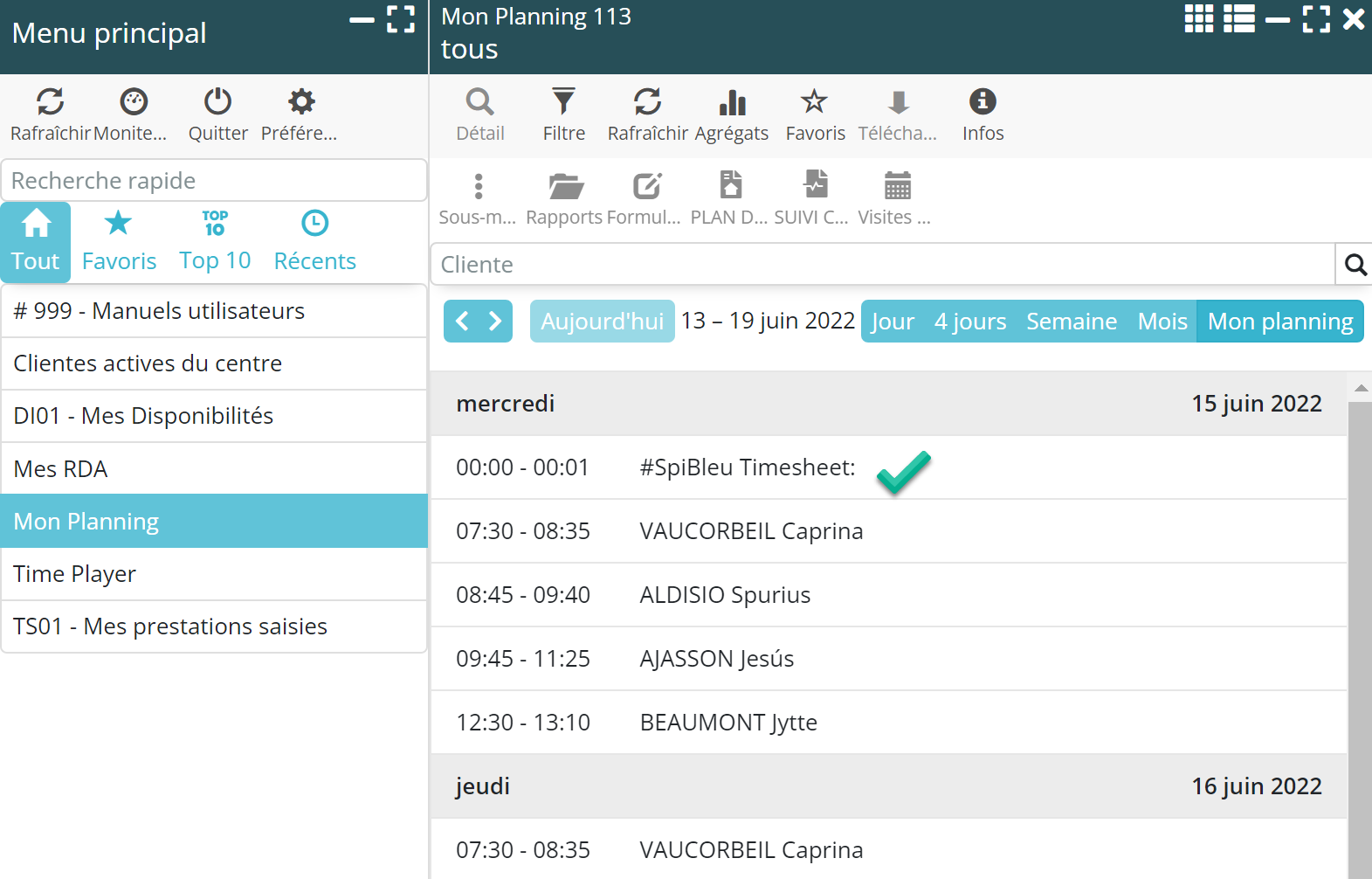The height and width of the screenshot is (879, 1372).
Task: Click the Aujourd'hui button
Action: pos(602,322)
